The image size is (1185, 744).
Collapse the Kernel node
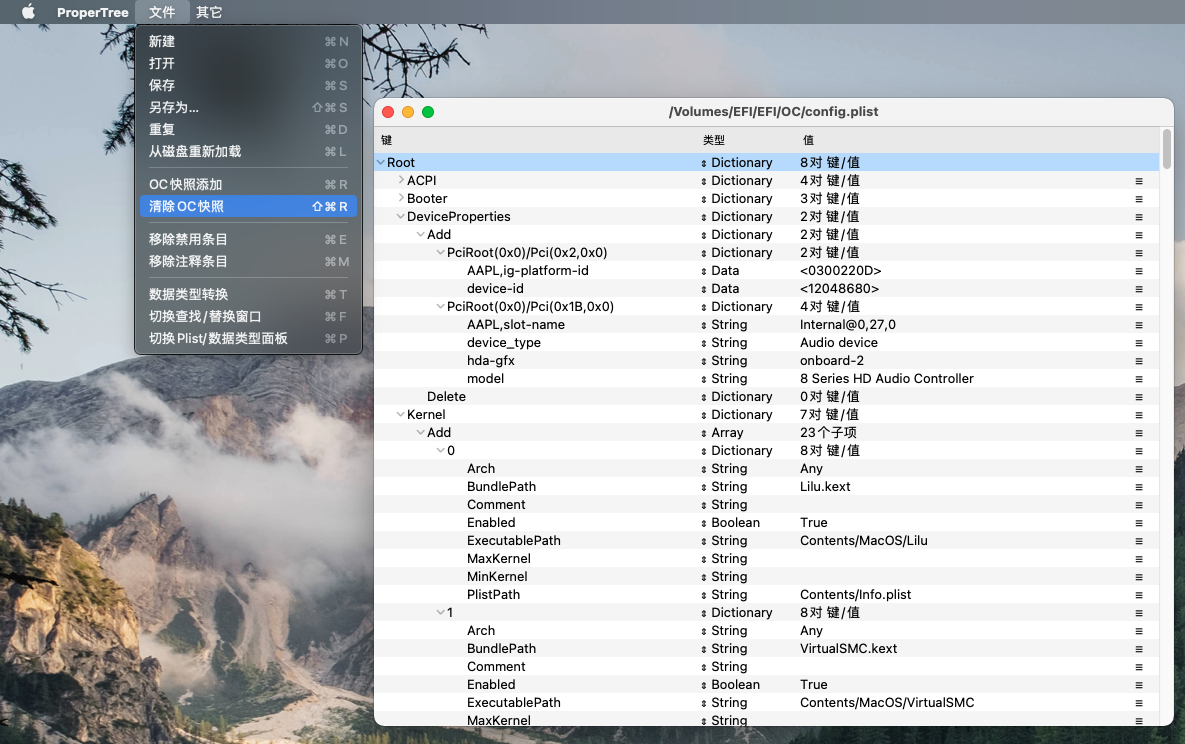tap(401, 414)
